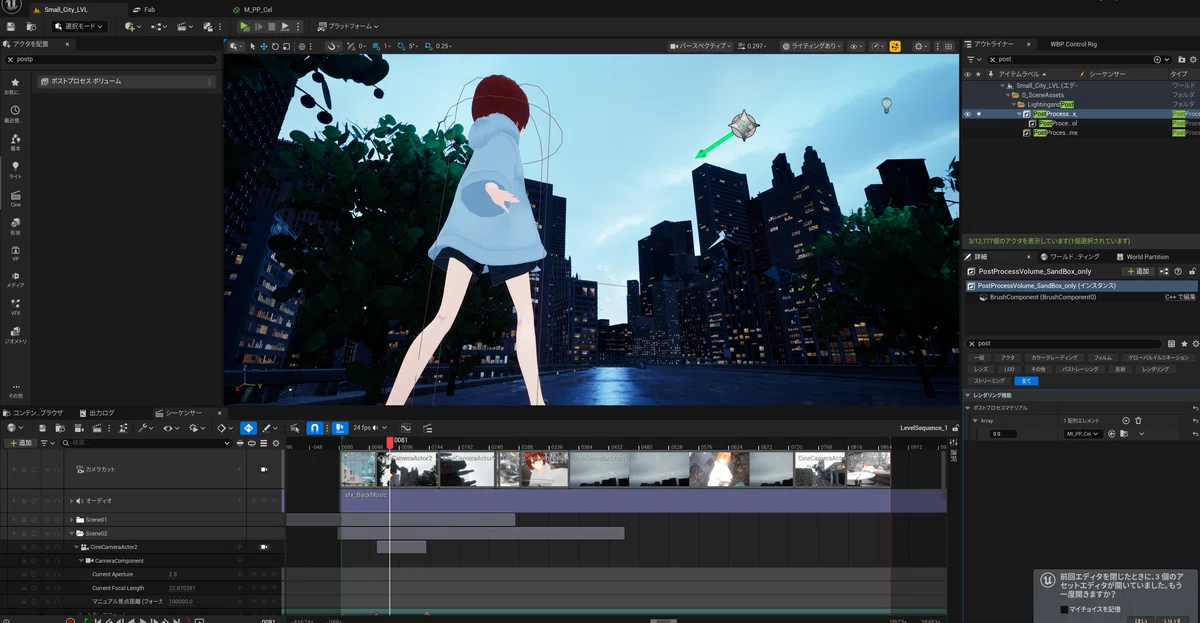Toggle camera icon on CineCameraActor2 track
The width and height of the screenshot is (1200, 623).
pyautogui.click(x=265, y=547)
